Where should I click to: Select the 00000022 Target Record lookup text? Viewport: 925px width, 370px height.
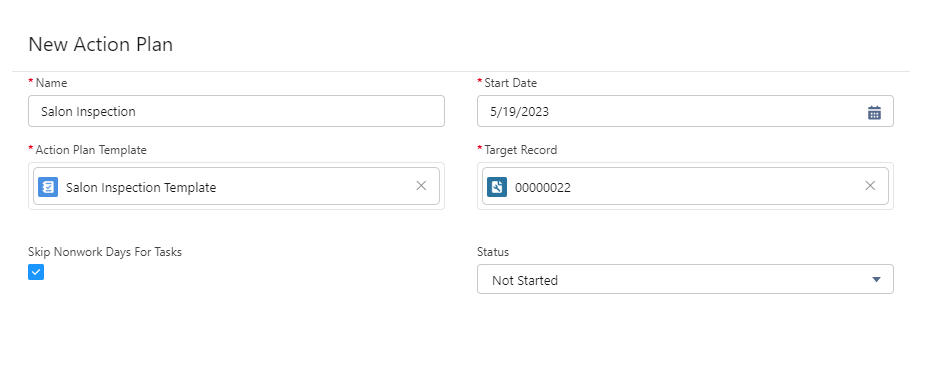point(543,188)
